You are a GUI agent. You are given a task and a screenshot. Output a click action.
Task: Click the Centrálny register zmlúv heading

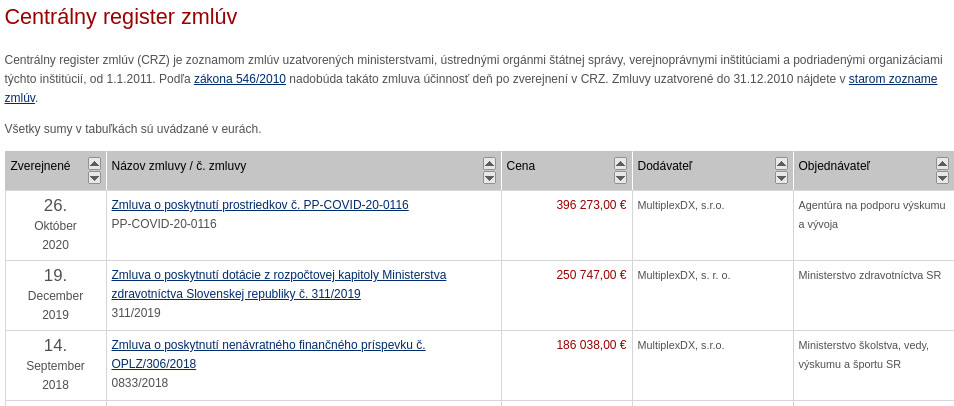(x=121, y=17)
